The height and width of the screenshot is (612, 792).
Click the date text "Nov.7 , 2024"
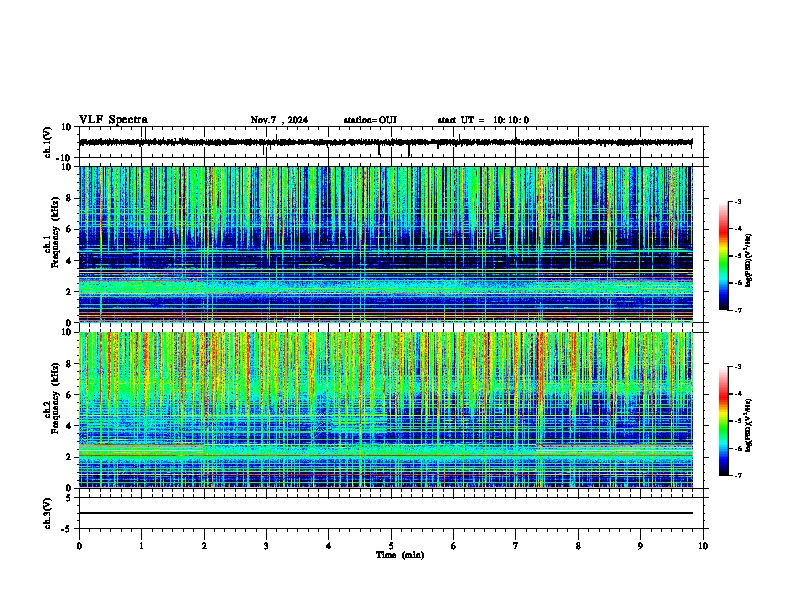(279, 120)
